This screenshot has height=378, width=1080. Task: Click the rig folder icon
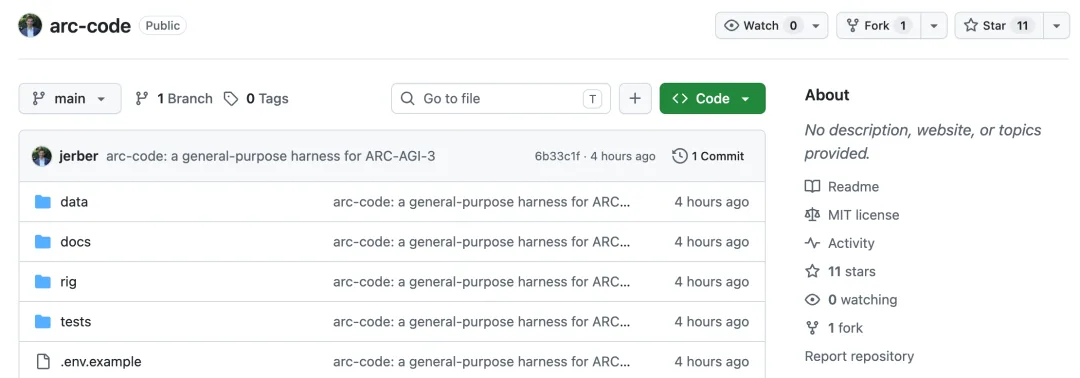click(x=43, y=282)
